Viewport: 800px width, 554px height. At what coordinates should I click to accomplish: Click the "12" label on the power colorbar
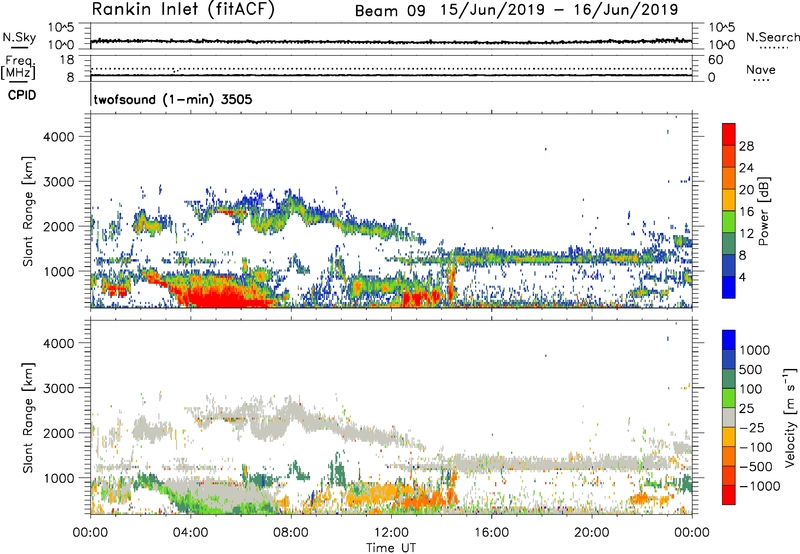(x=746, y=234)
